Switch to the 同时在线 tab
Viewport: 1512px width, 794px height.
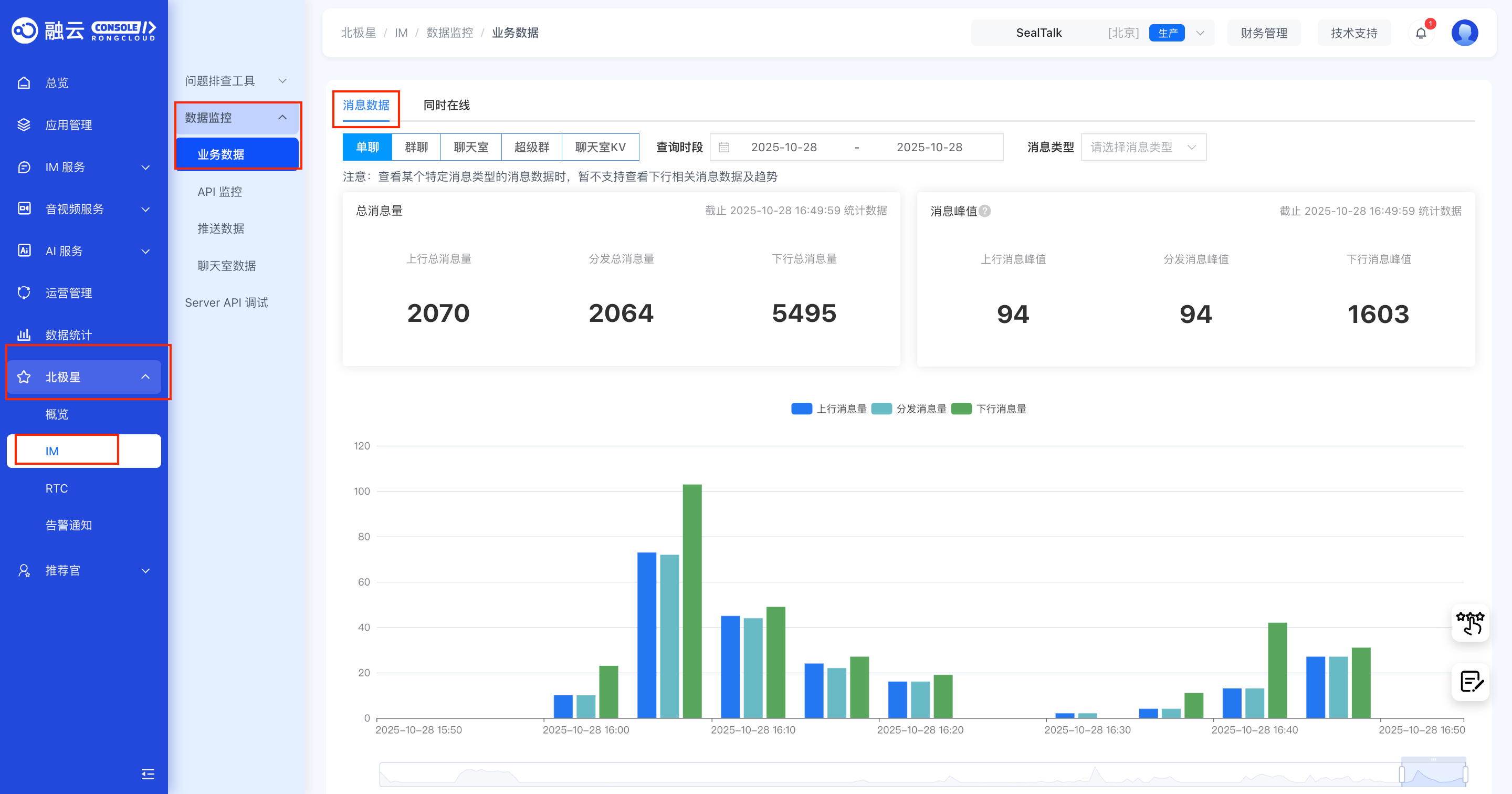(x=446, y=105)
